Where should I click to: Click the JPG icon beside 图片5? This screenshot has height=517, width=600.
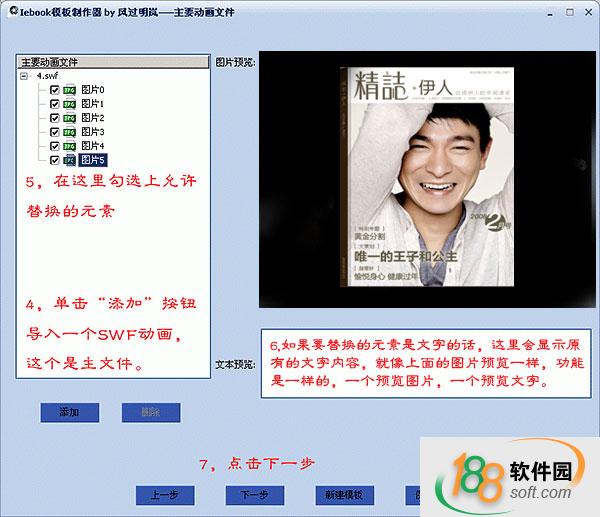[x=69, y=160]
